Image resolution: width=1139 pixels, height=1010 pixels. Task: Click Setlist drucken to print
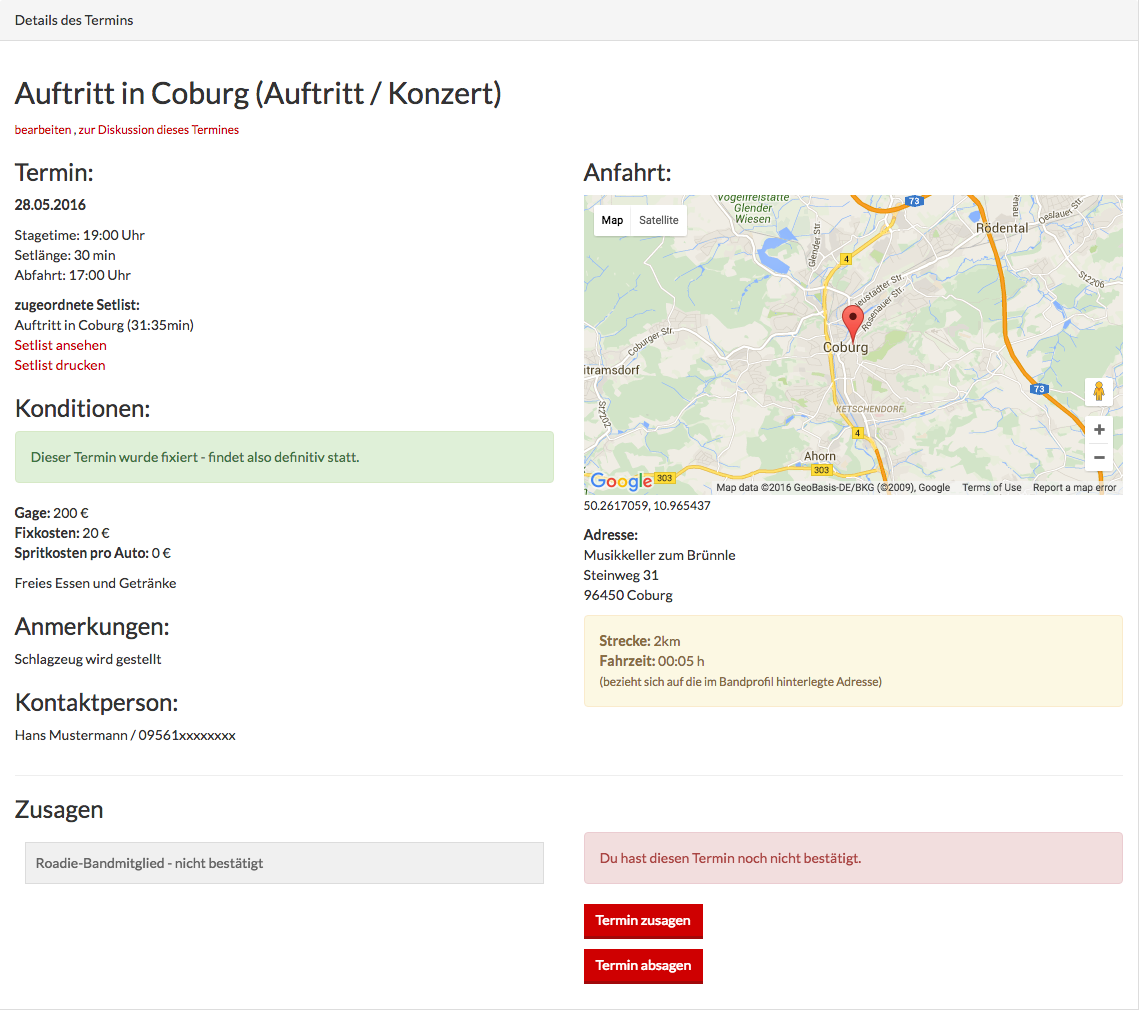pos(60,365)
